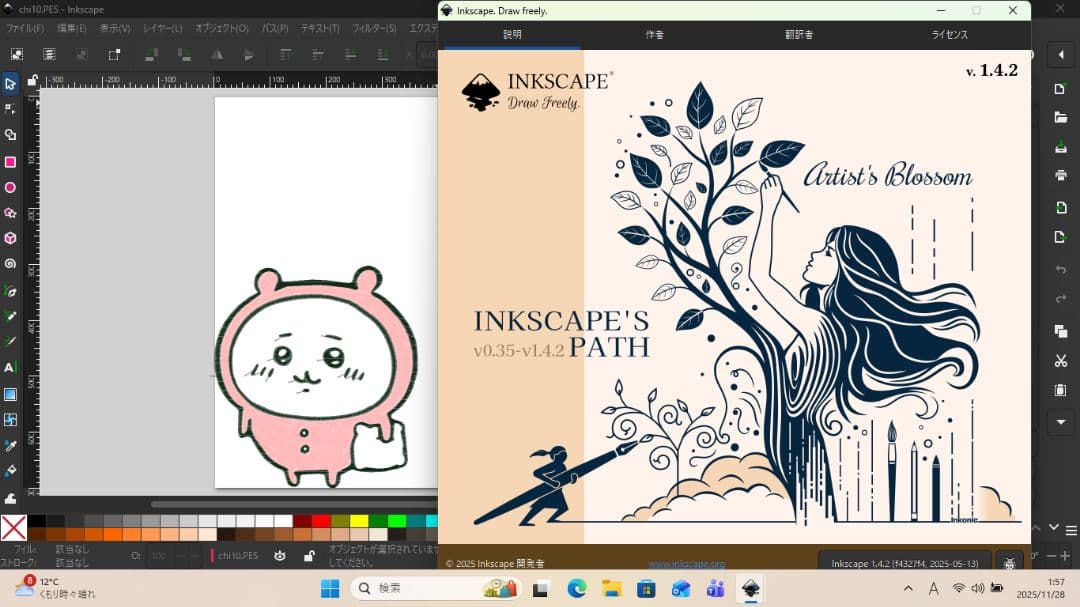This screenshot has width=1080, height=607.
Task: Select the Calligraphy tool
Action: (10, 342)
